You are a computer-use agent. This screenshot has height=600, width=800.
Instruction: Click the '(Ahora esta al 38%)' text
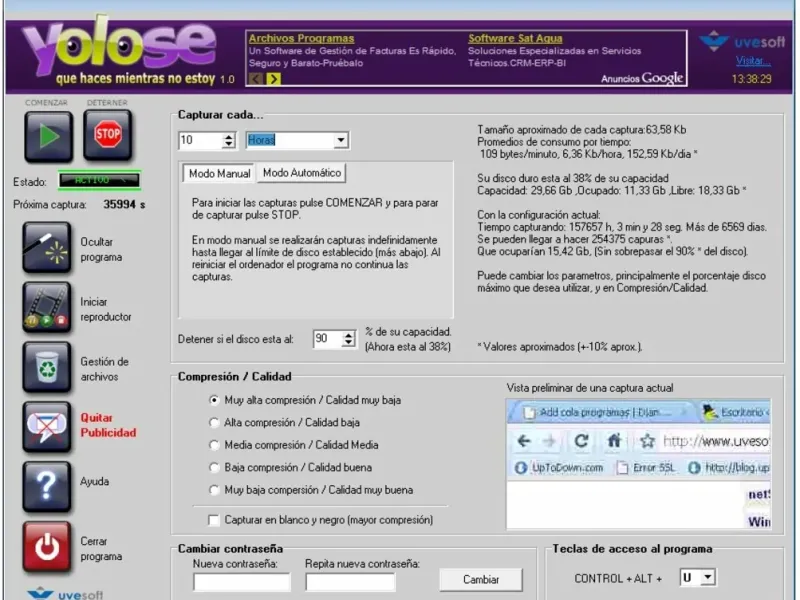point(408,347)
